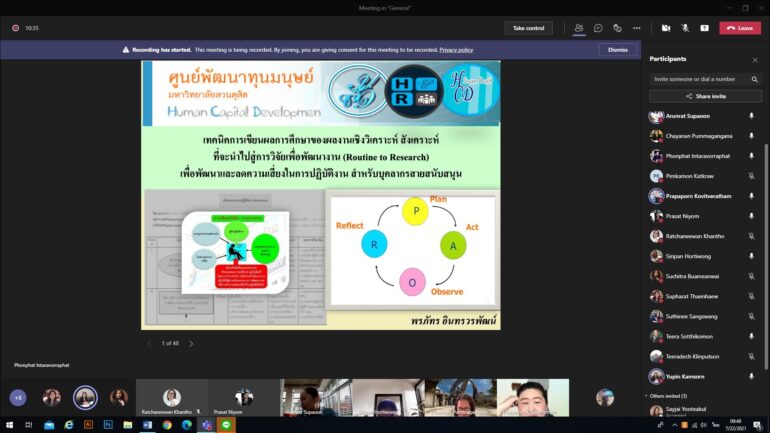The height and width of the screenshot is (433, 770).
Task: Show the +5 additional participants bubble
Action: point(18,398)
